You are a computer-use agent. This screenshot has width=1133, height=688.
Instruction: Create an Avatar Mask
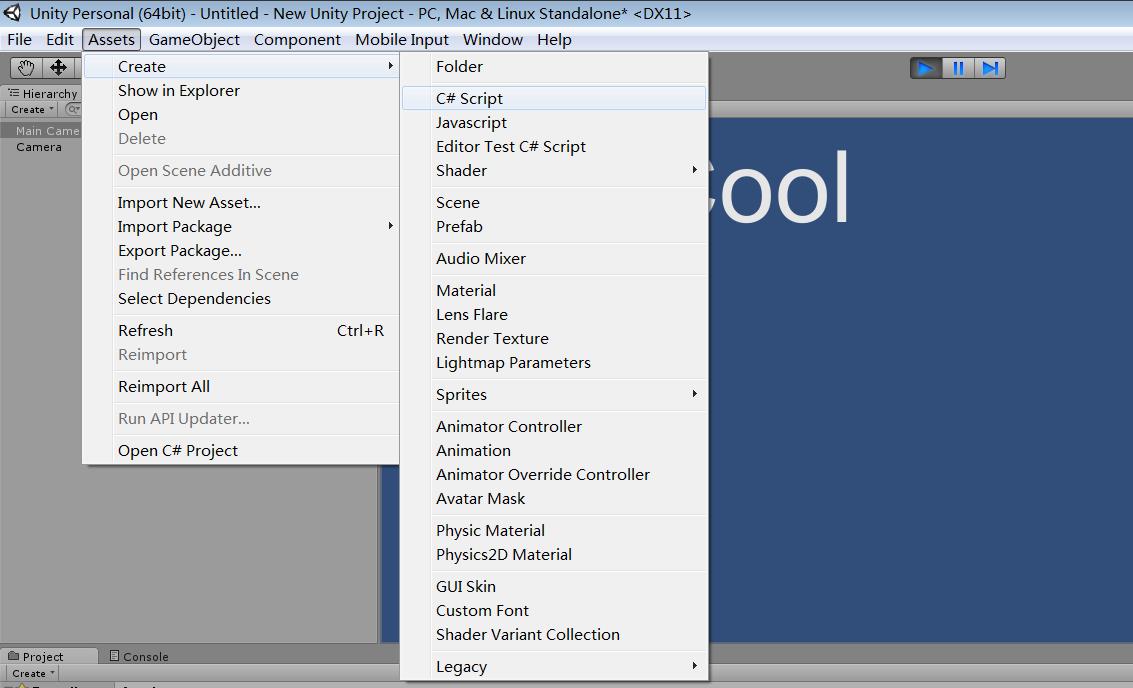point(553,499)
